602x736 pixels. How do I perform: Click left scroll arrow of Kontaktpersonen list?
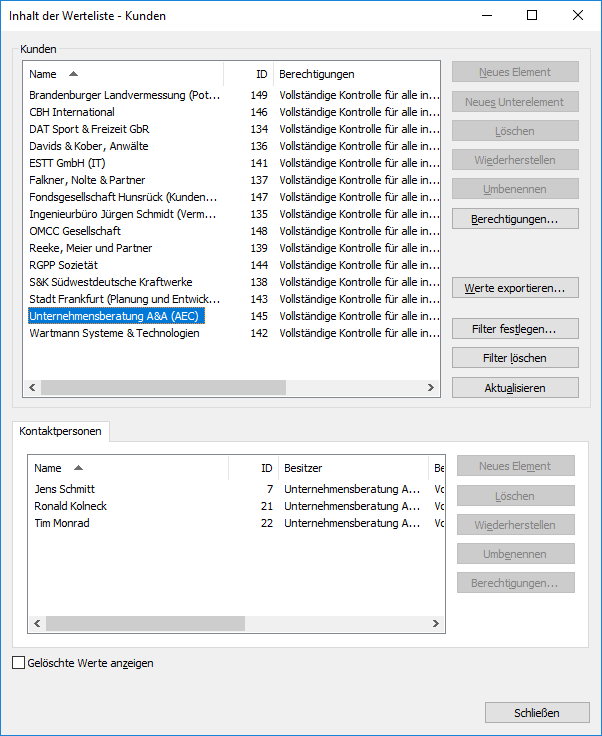[x=37, y=624]
